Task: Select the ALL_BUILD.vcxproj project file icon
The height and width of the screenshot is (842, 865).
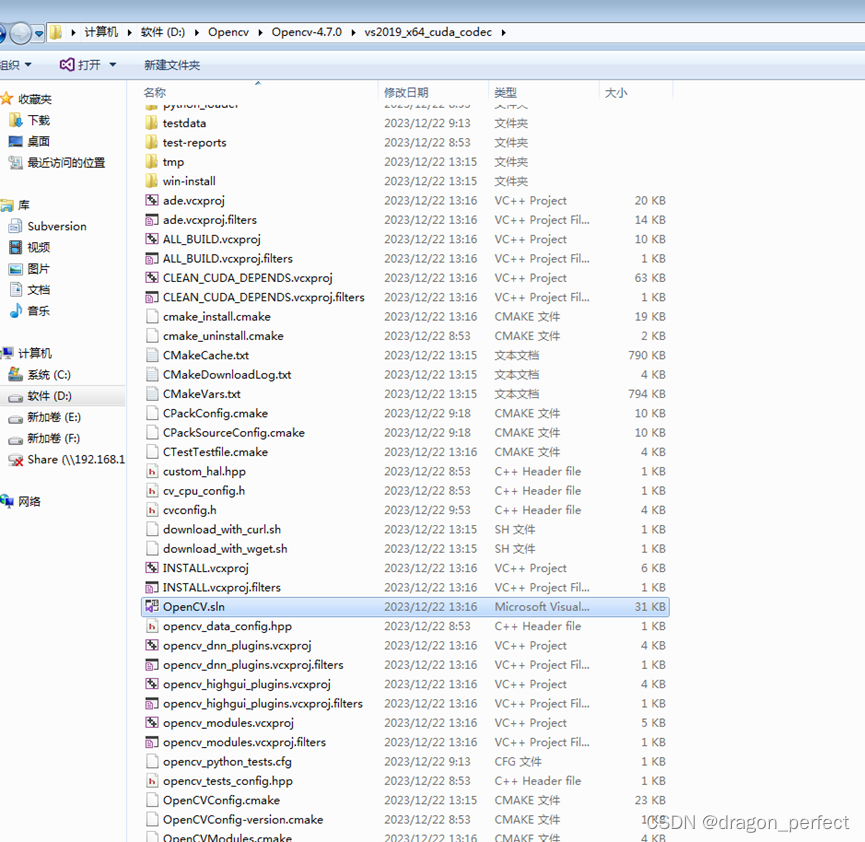Action: 152,238
